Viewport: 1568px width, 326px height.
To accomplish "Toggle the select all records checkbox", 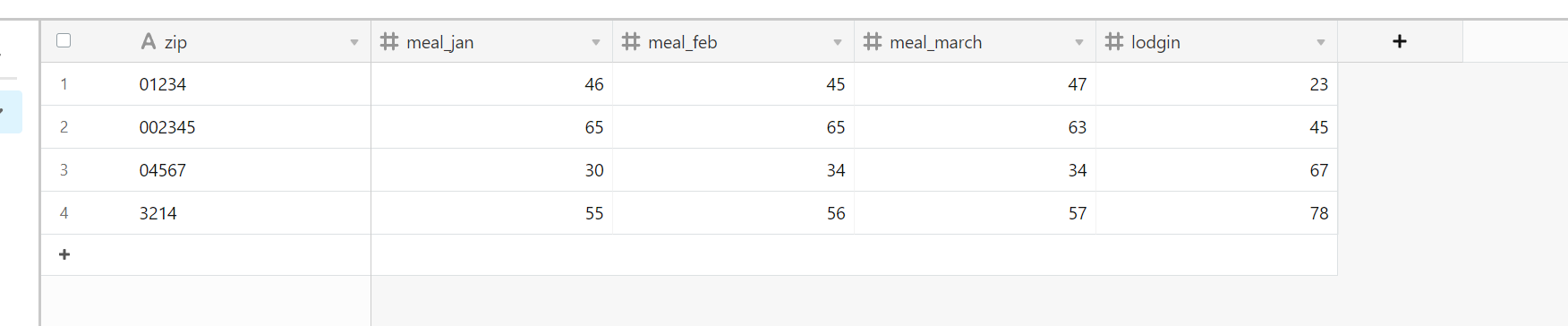I will pyautogui.click(x=64, y=40).
